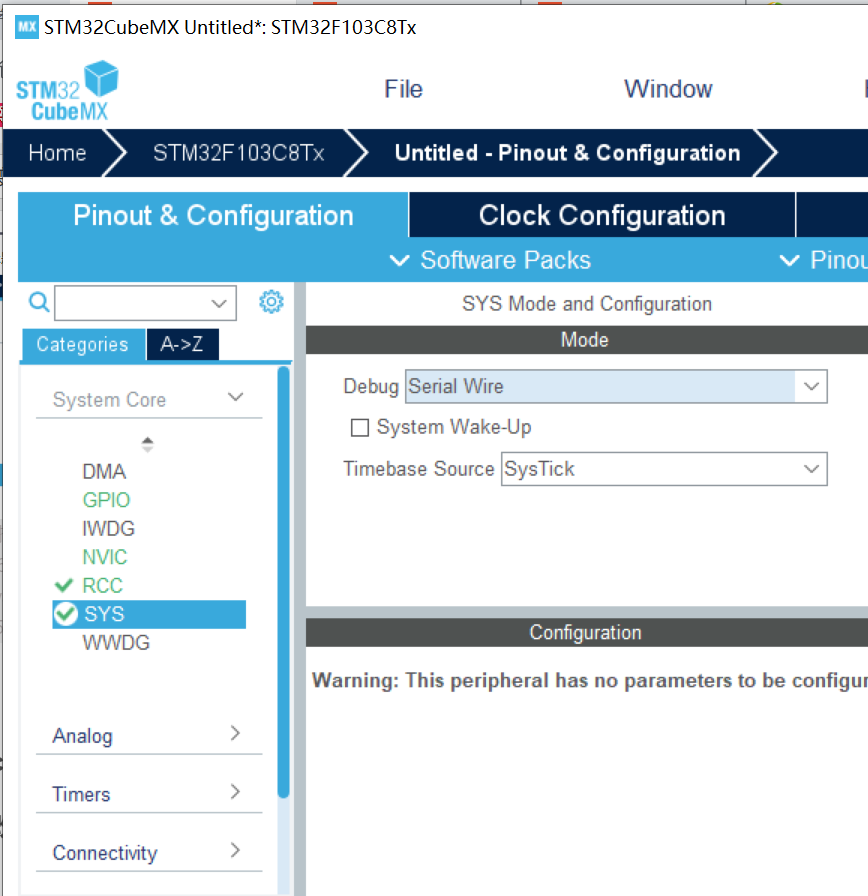Open the settings gear icon
Viewport: 868px width, 896px height.
point(271,302)
